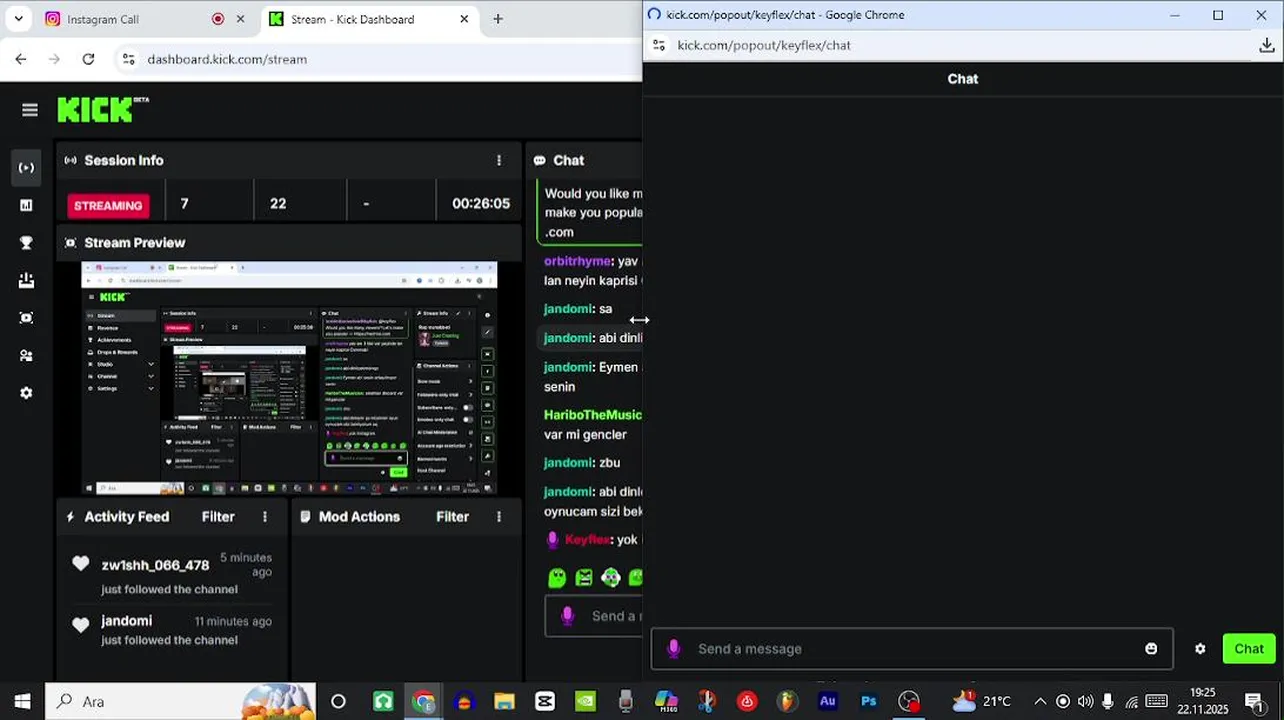Click HariboTheMusic username in dashboard chat
The height and width of the screenshot is (720, 1284).
(593, 414)
